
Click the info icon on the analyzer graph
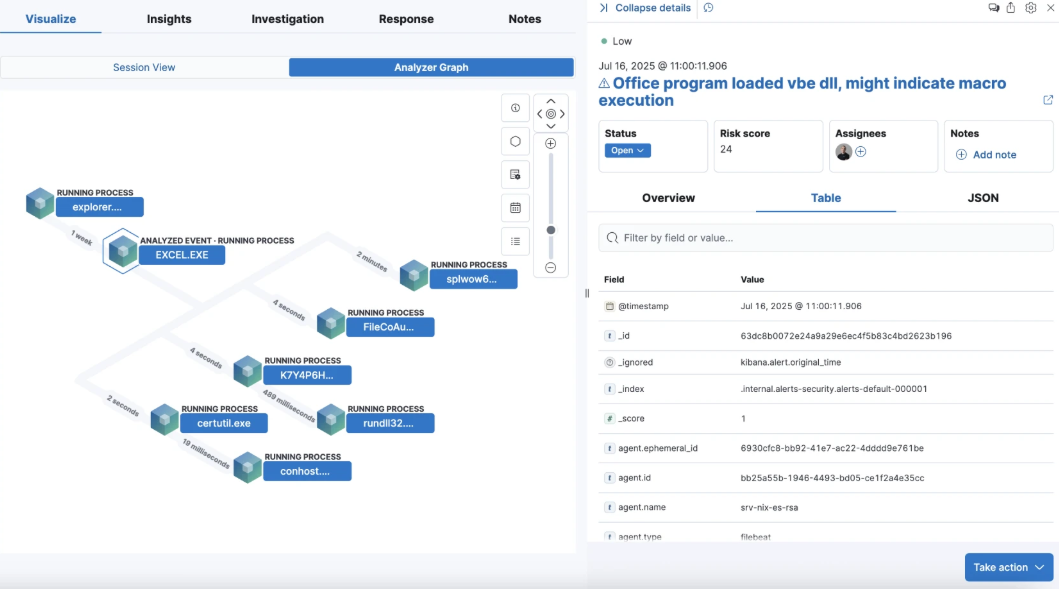click(x=515, y=108)
